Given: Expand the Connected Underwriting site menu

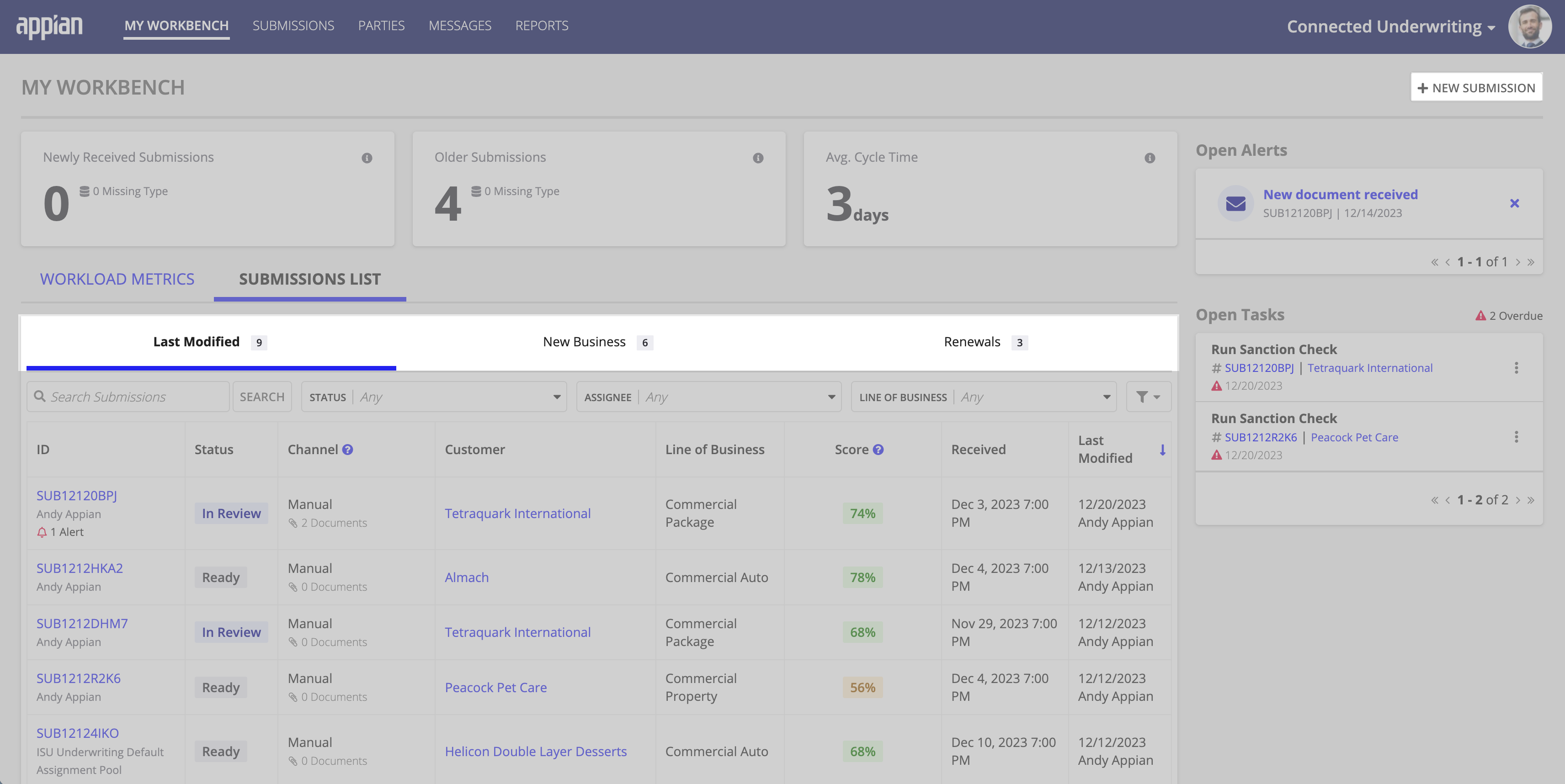Looking at the screenshot, I should (1391, 26).
